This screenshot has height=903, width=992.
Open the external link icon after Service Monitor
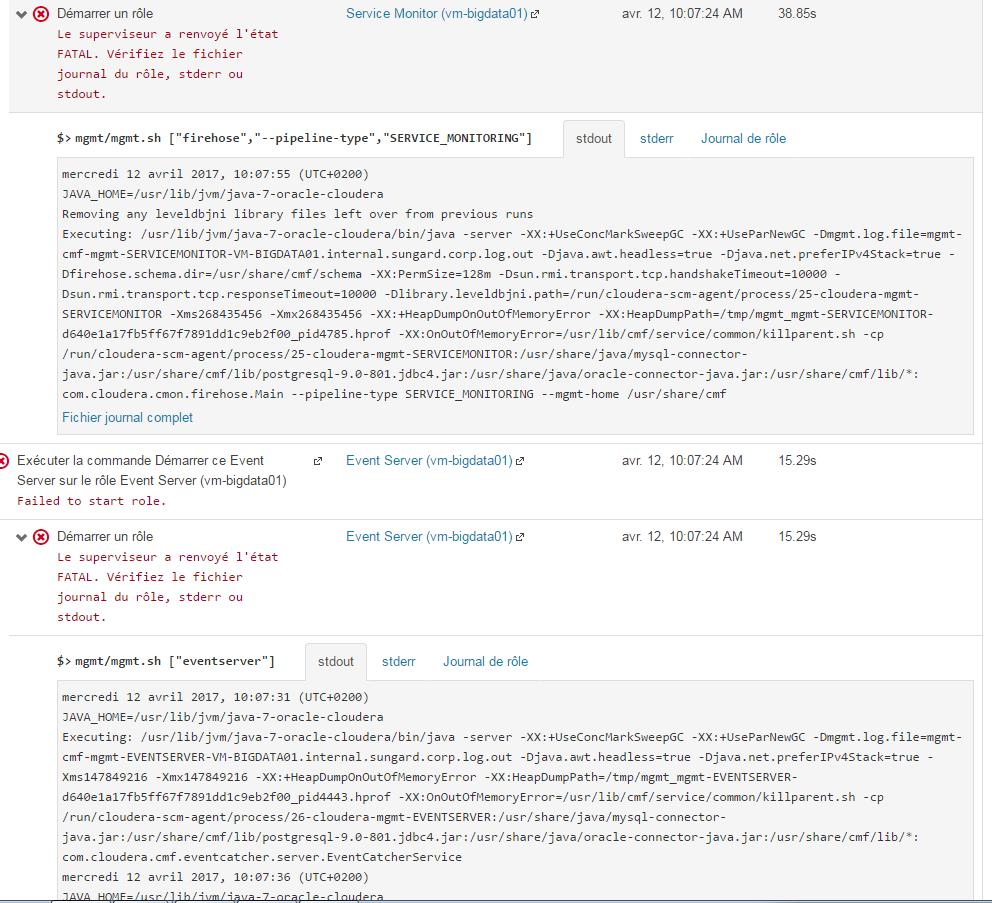pos(535,15)
